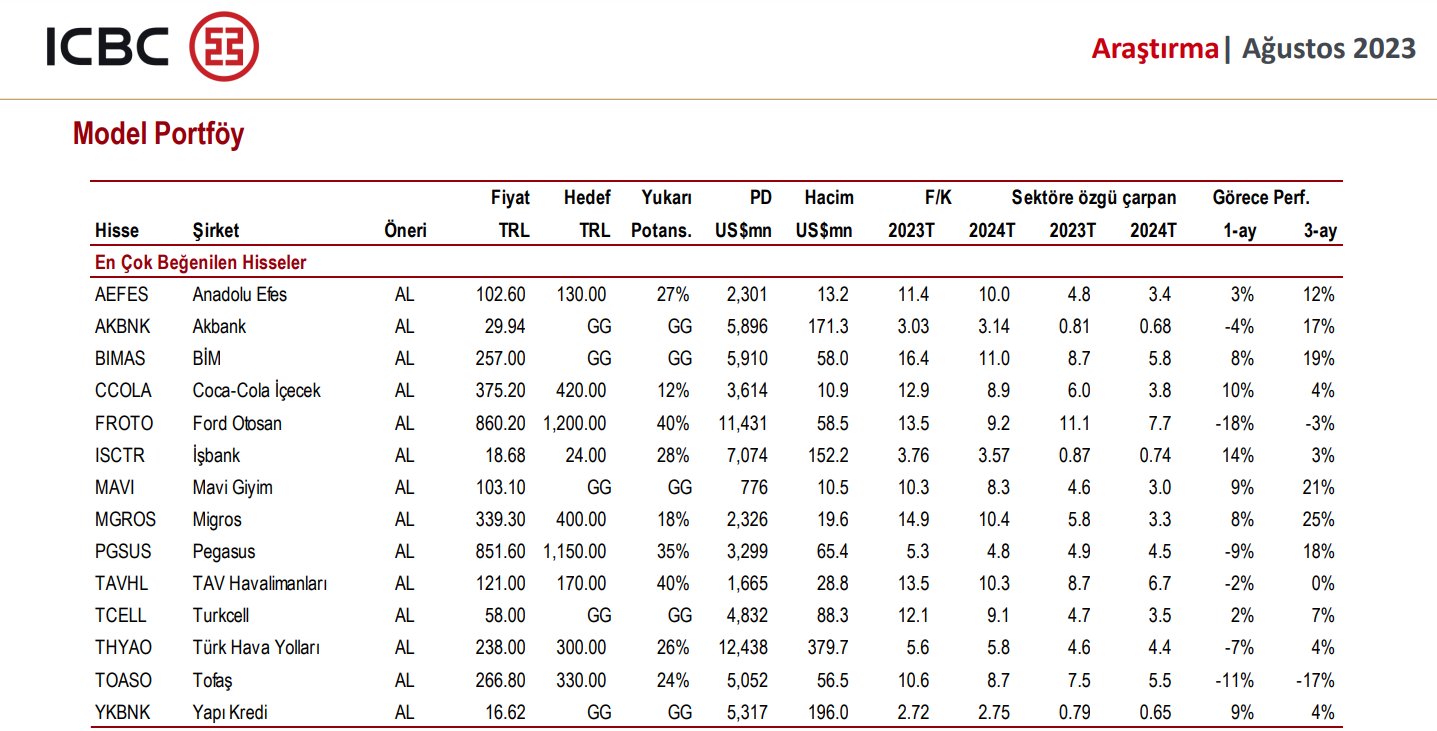Screen dimensions: 1437x731
Task: Click the "Hisse" column header
Action: (x=117, y=231)
